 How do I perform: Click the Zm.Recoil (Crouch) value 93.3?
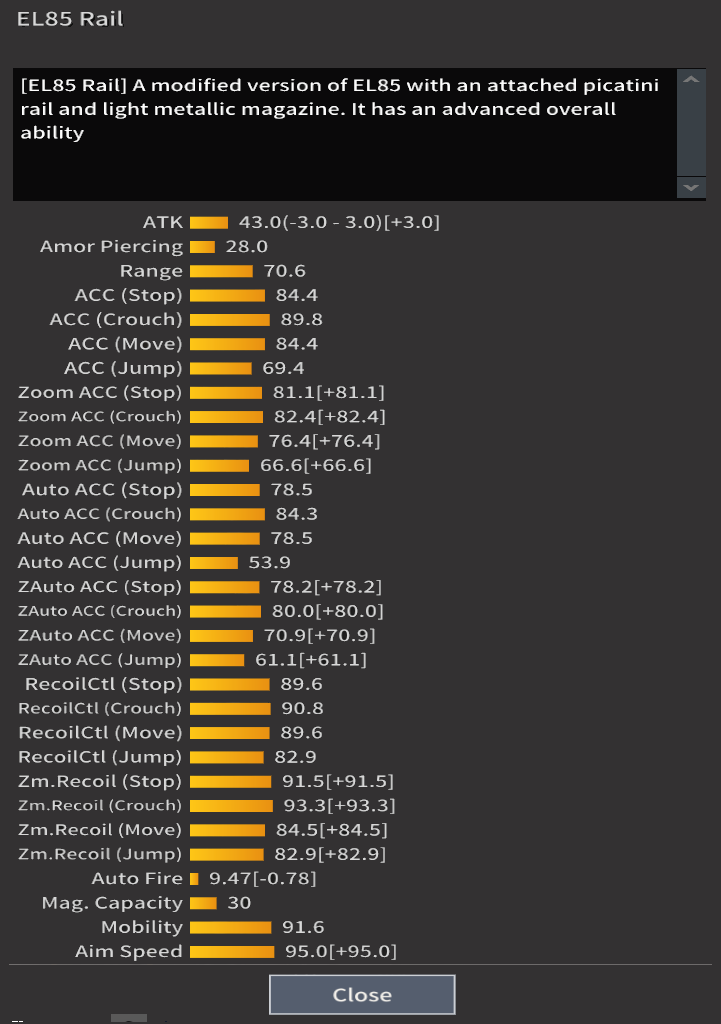coord(300,805)
